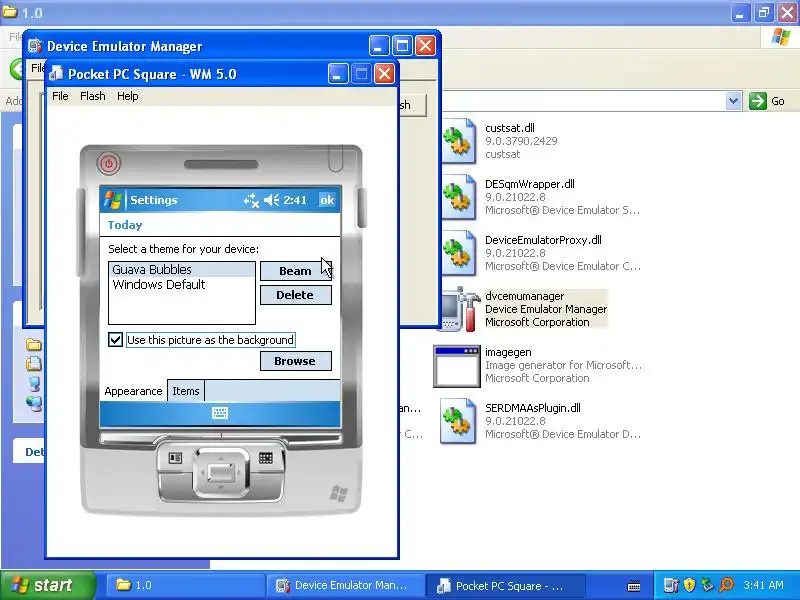Switch to the Items tab
The image size is (800, 600).
click(x=186, y=391)
